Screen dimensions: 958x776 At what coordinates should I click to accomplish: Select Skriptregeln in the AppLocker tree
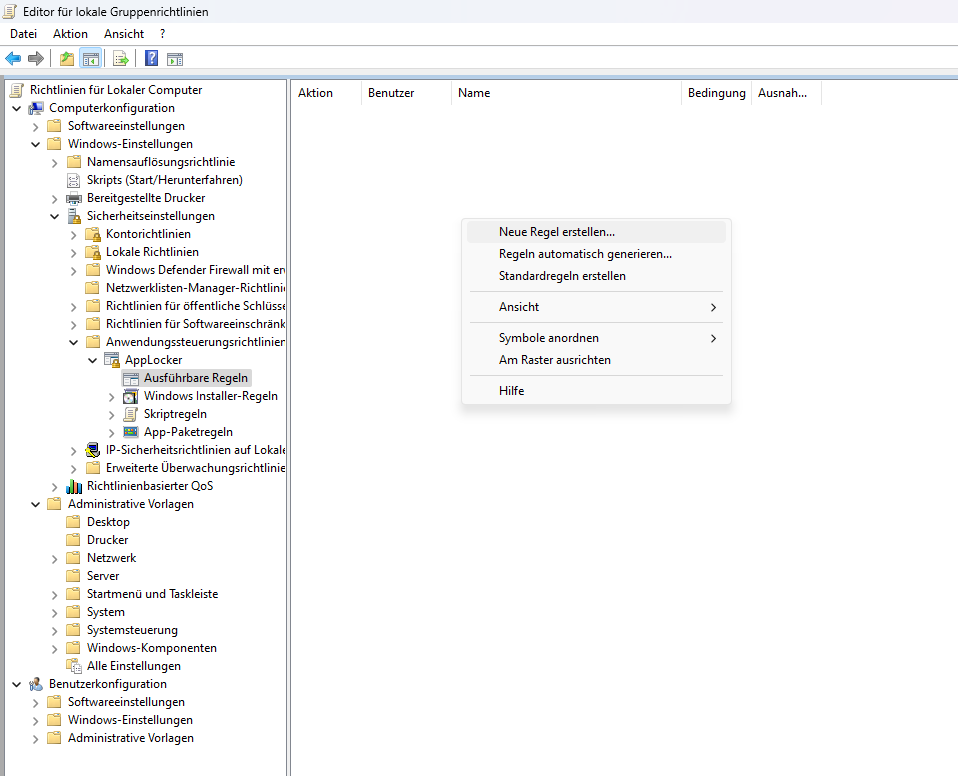click(175, 414)
